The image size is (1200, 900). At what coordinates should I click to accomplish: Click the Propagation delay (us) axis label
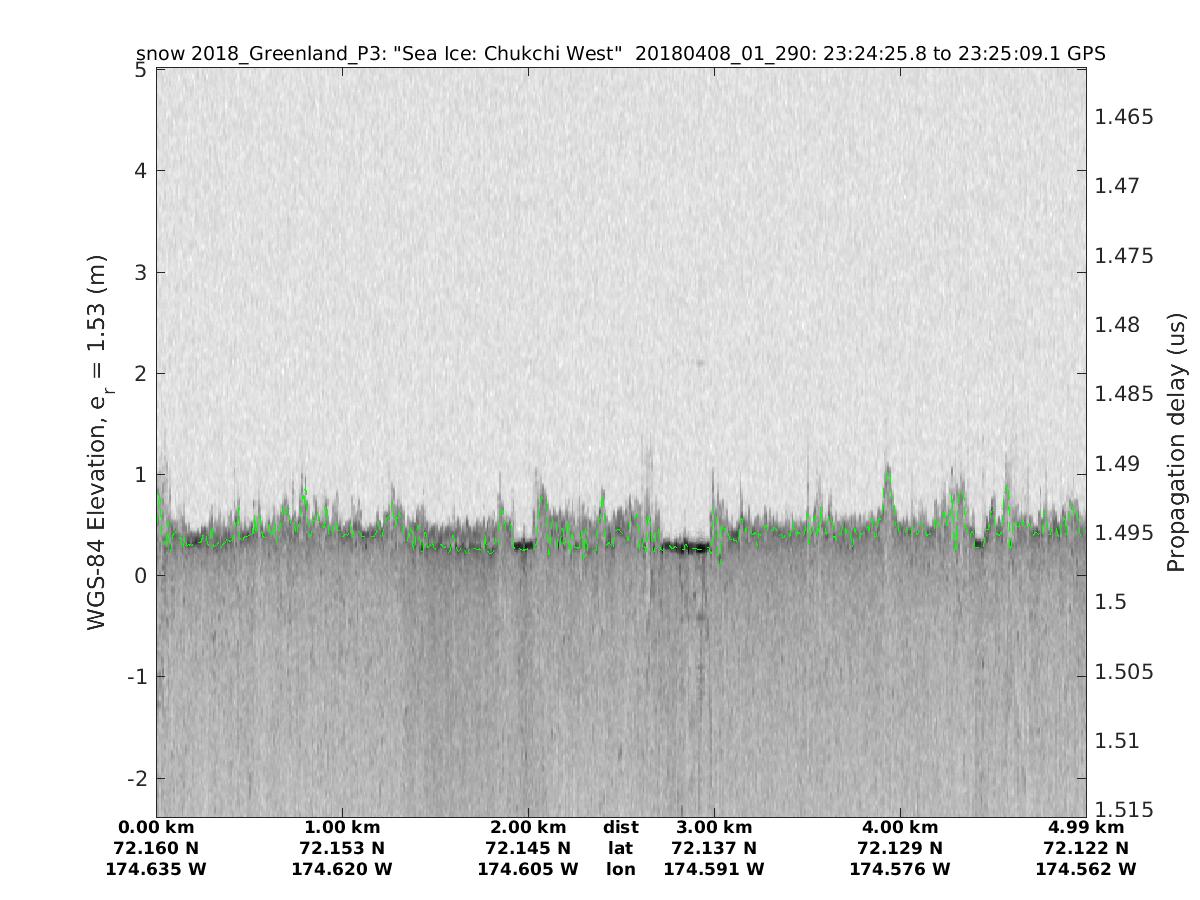[x=1175, y=442]
